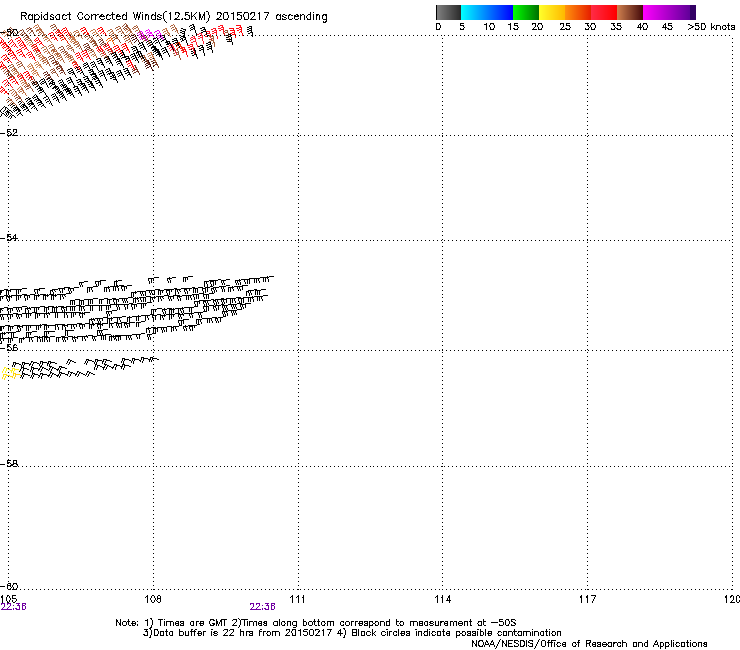
Task: Click the orange 25-30 knots legend swatch
Action: [578, 12]
